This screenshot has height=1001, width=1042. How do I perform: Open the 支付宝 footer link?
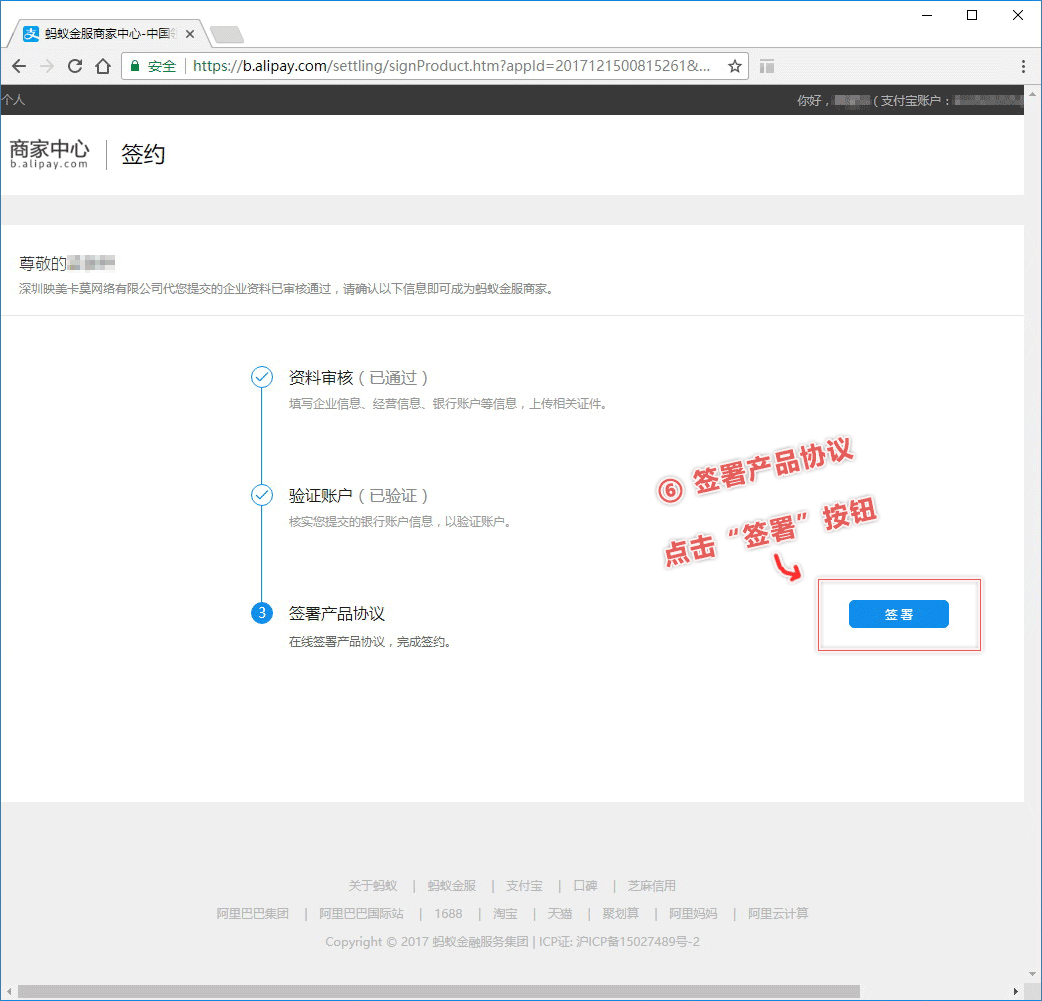(524, 885)
